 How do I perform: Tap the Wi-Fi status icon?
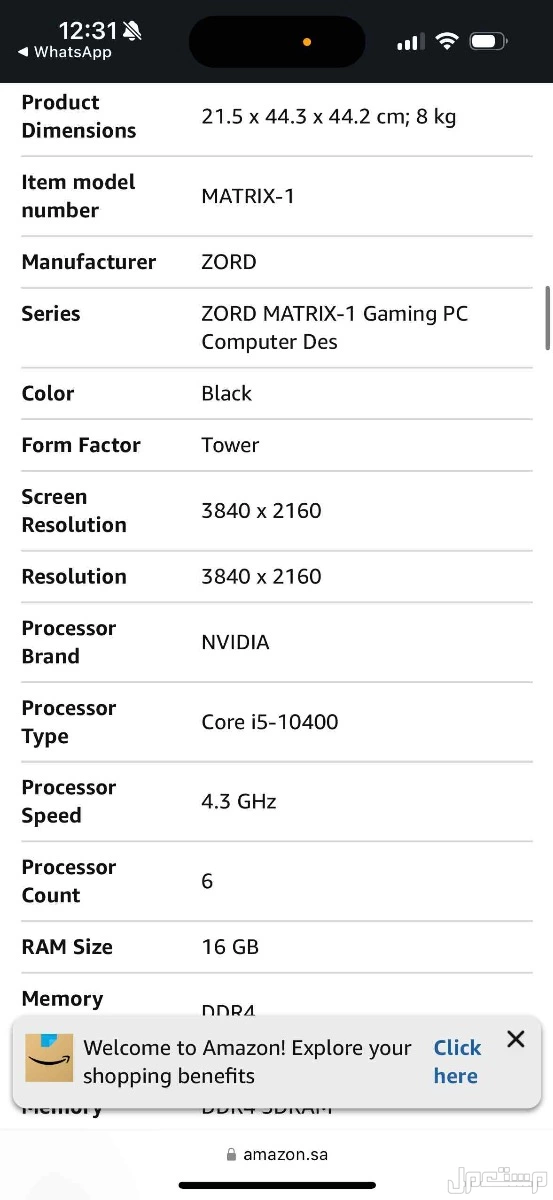[447, 42]
